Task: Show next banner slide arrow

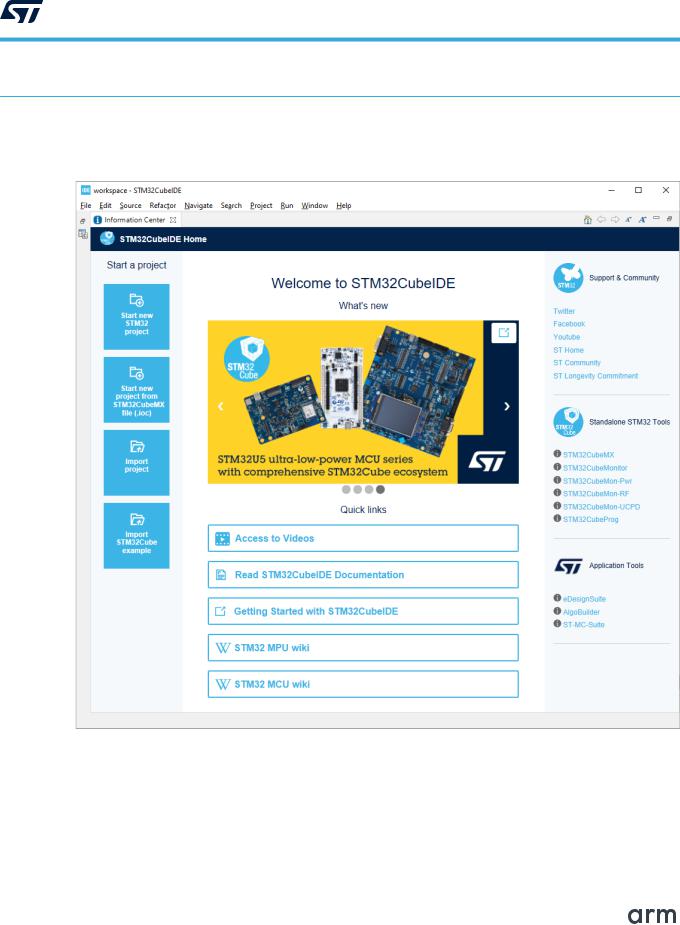Action: 507,406
